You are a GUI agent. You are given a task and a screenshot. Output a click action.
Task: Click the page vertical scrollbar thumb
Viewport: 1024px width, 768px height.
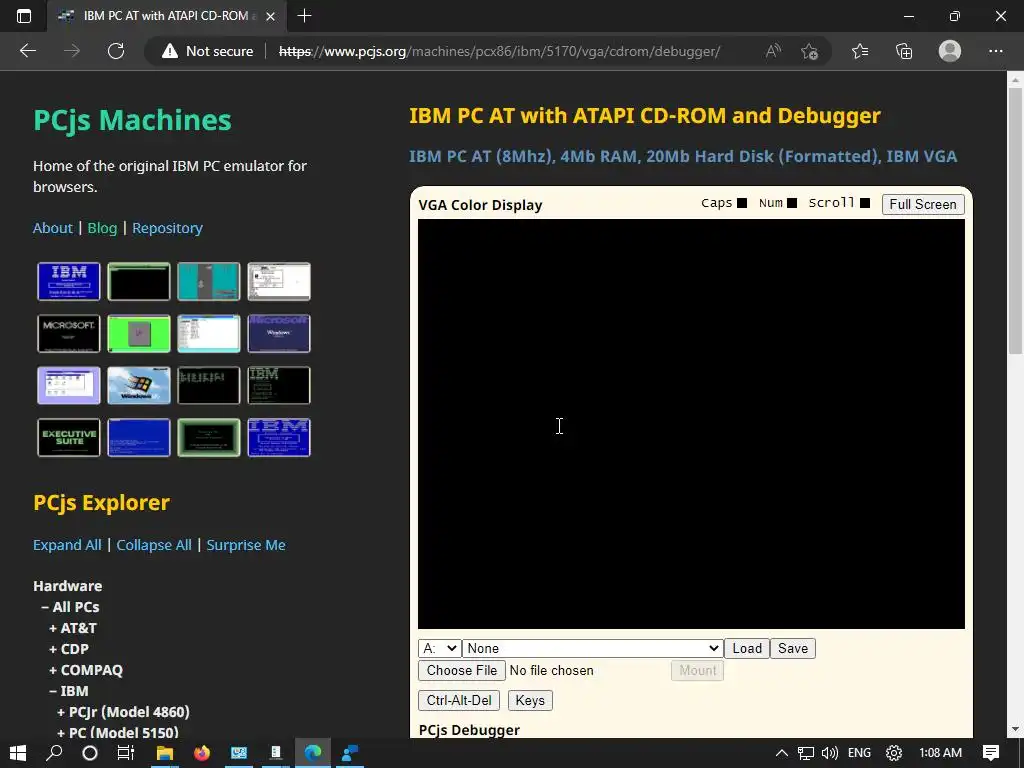pyautogui.click(x=1015, y=222)
